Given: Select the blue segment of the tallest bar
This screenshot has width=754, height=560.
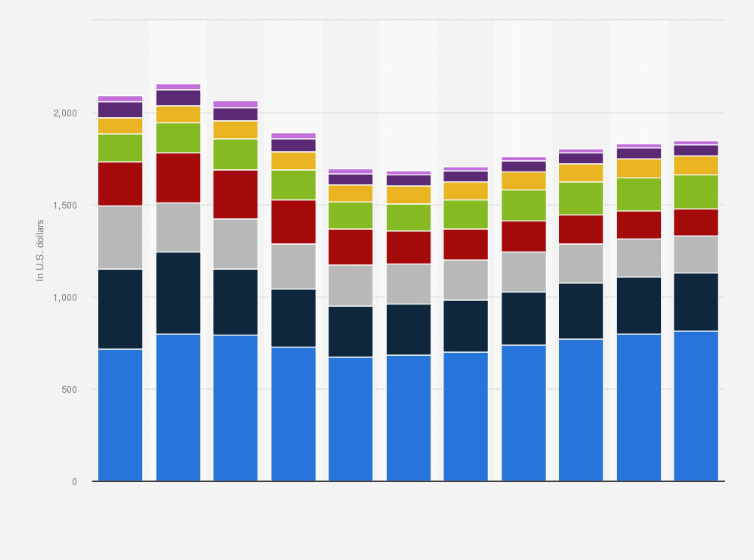Looking at the screenshot, I should click(x=178, y=408).
